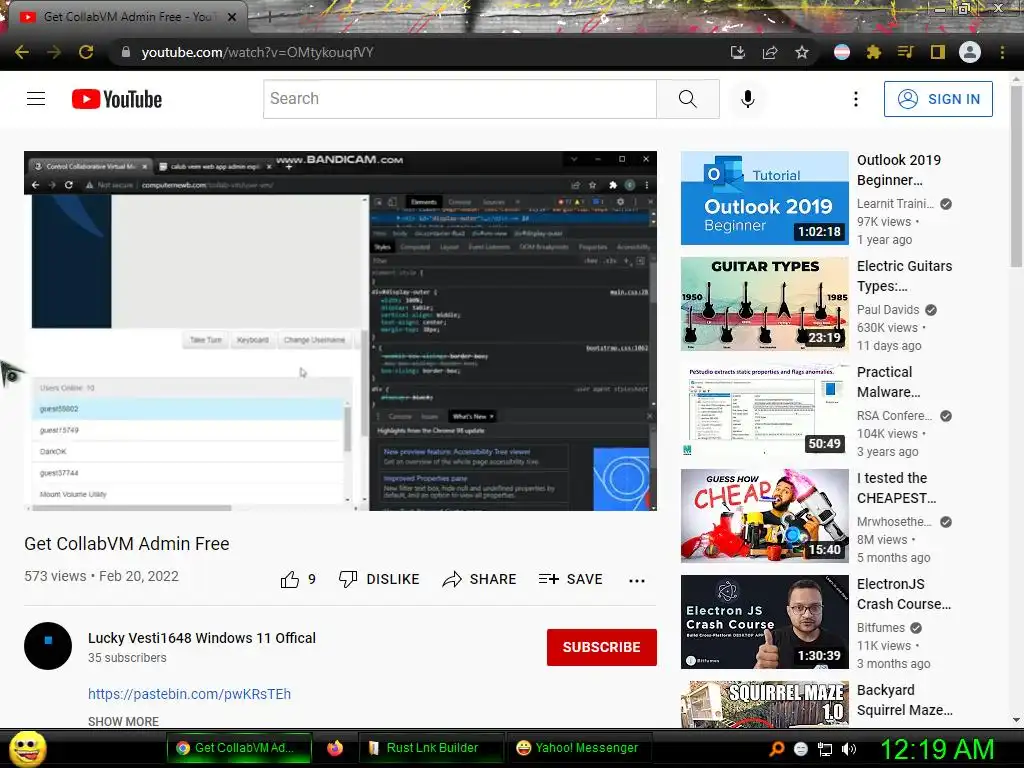Click the Get CollabVM Admin Free title
This screenshot has width=1024, height=768.
coord(127,543)
